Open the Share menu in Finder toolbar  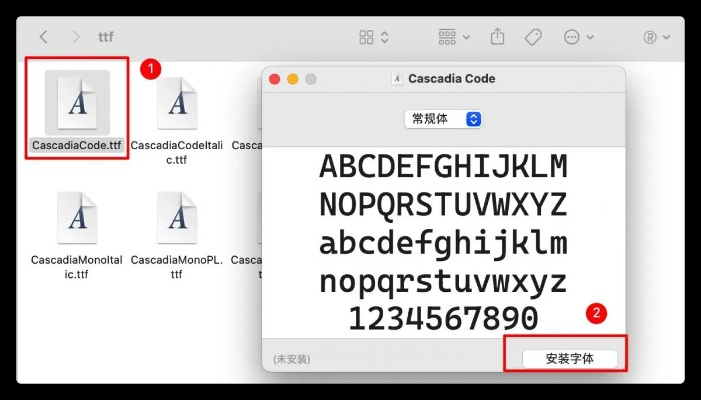(498, 37)
